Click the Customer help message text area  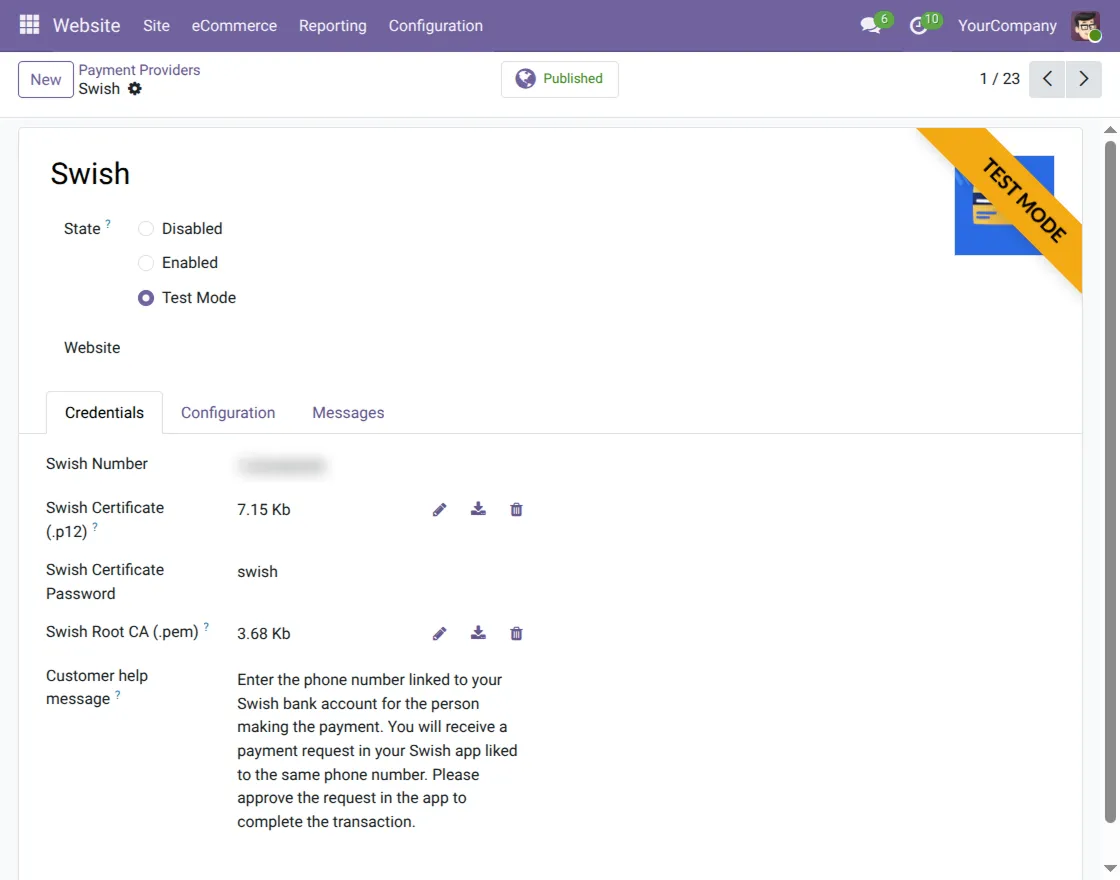tap(379, 751)
